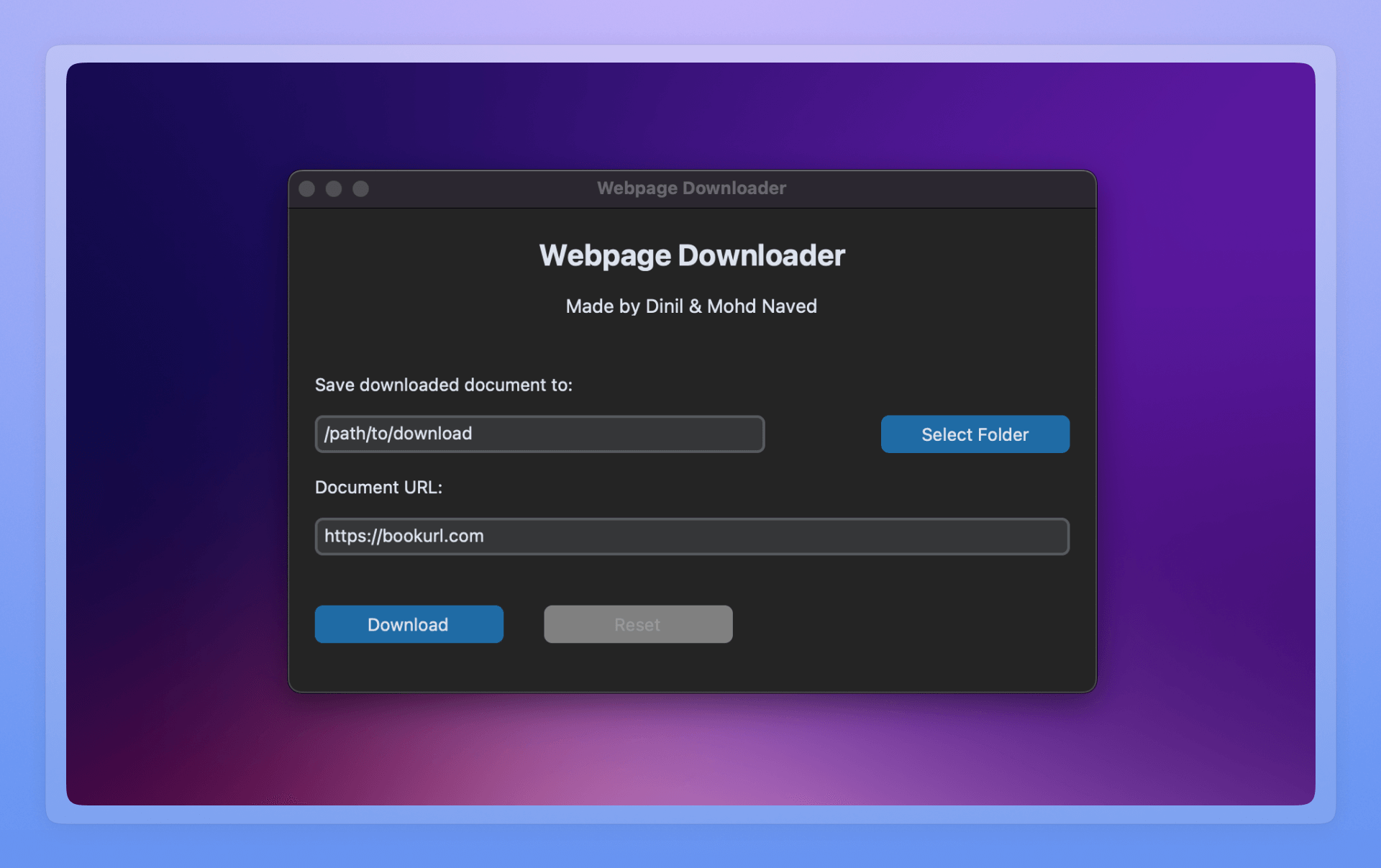Screen dimensions: 1381x868
Task: Focus the /path/to/download save path field
Action: 539,434
